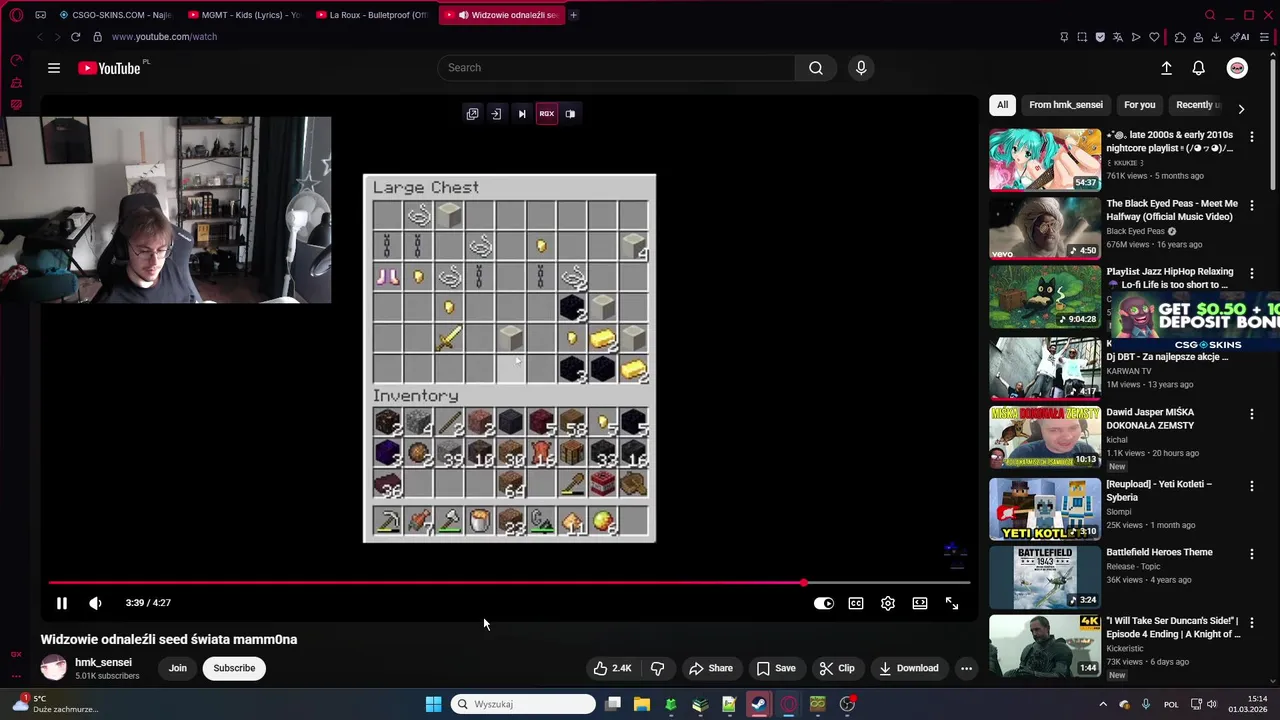Open Opera easy setup sliders icon
This screenshot has width=1280, height=720.
(x=1265, y=37)
